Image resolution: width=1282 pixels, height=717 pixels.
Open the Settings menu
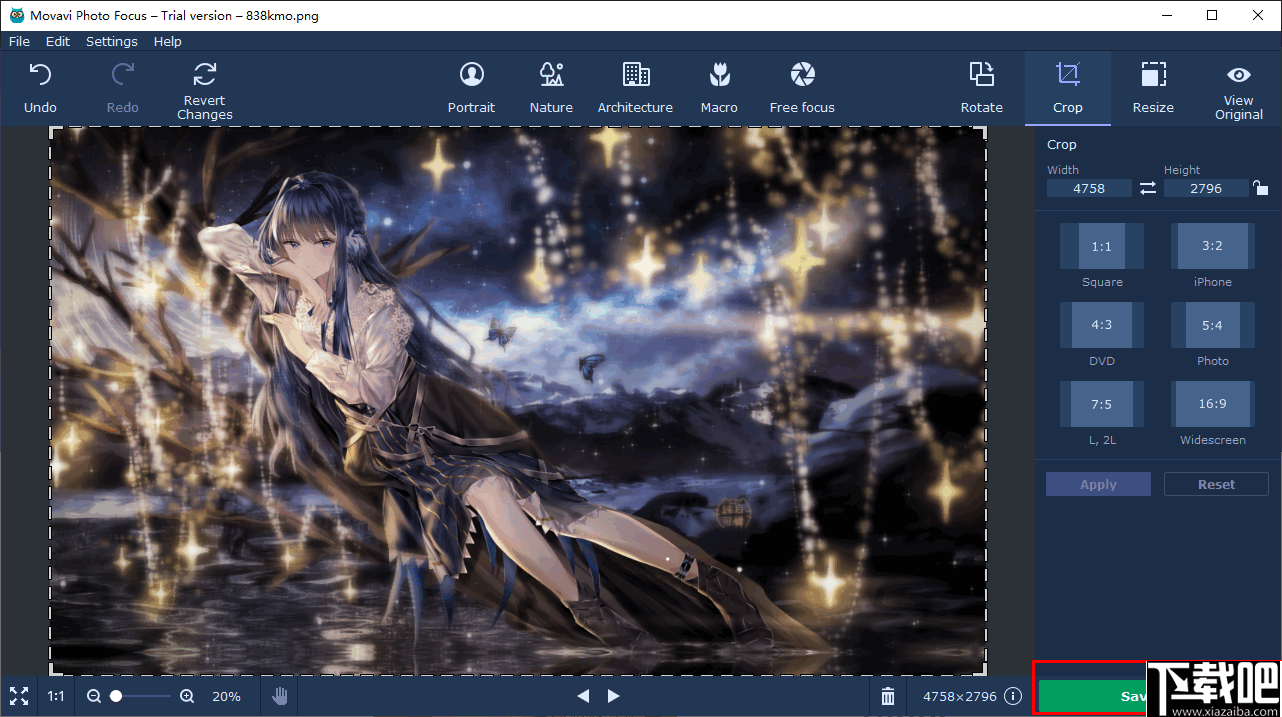(x=112, y=41)
